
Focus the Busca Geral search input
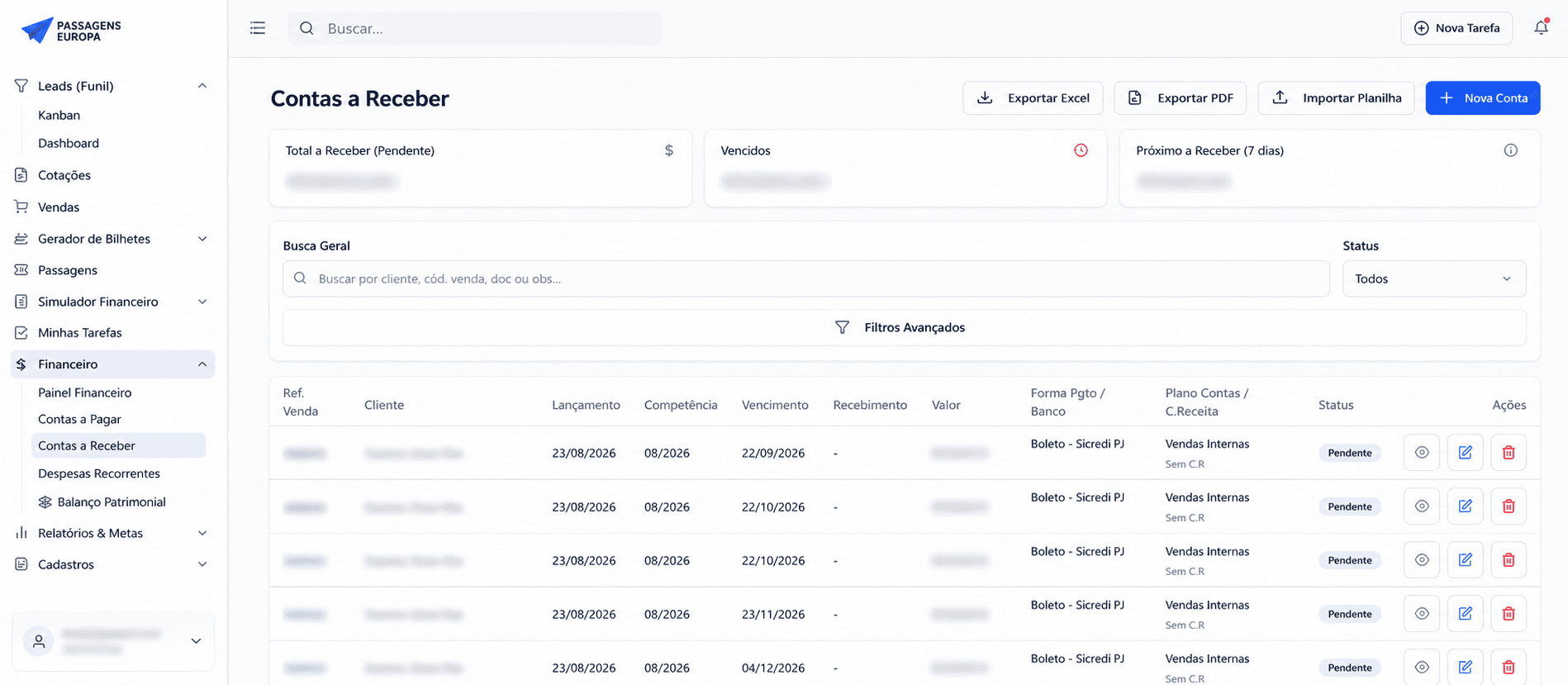coord(806,278)
